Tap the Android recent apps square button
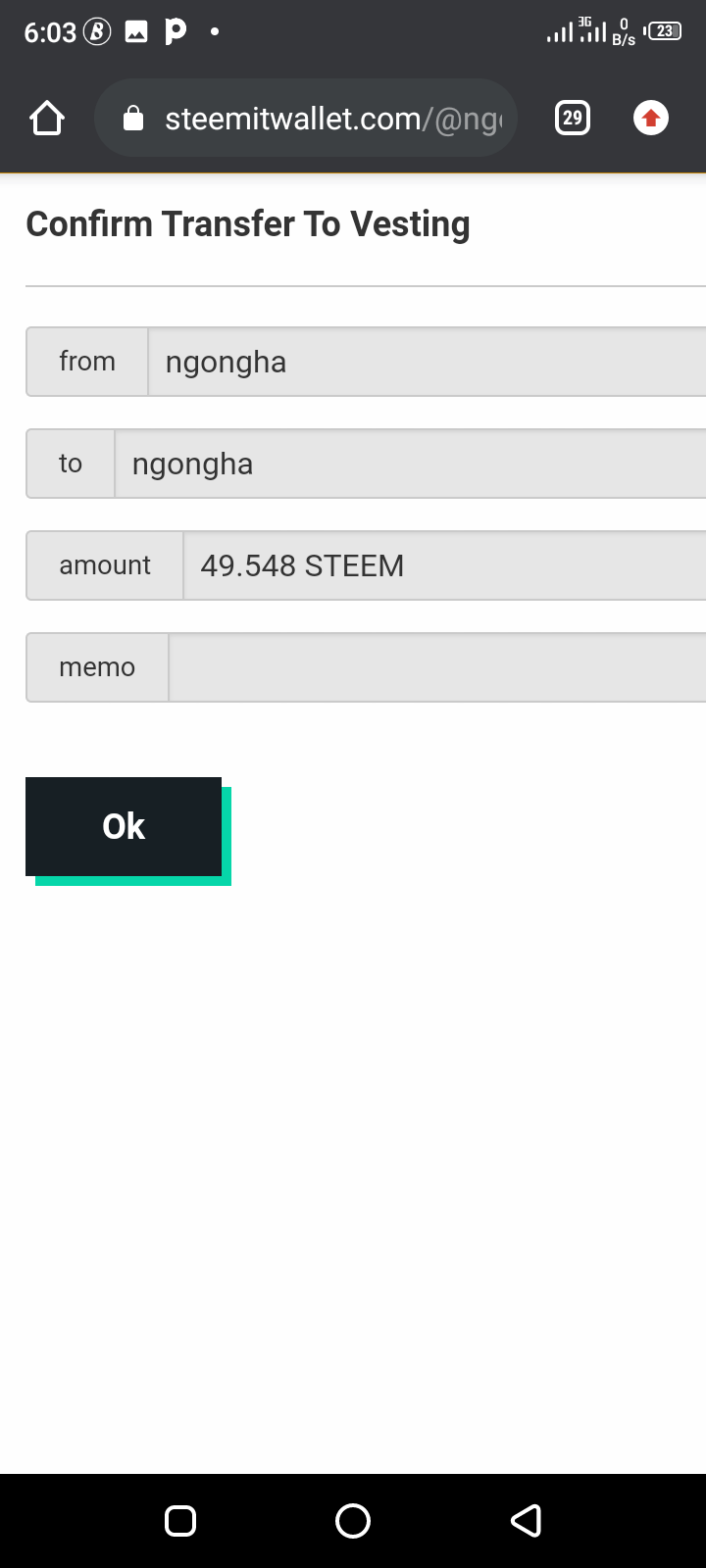Image resolution: width=706 pixels, height=1568 pixels. click(180, 1520)
